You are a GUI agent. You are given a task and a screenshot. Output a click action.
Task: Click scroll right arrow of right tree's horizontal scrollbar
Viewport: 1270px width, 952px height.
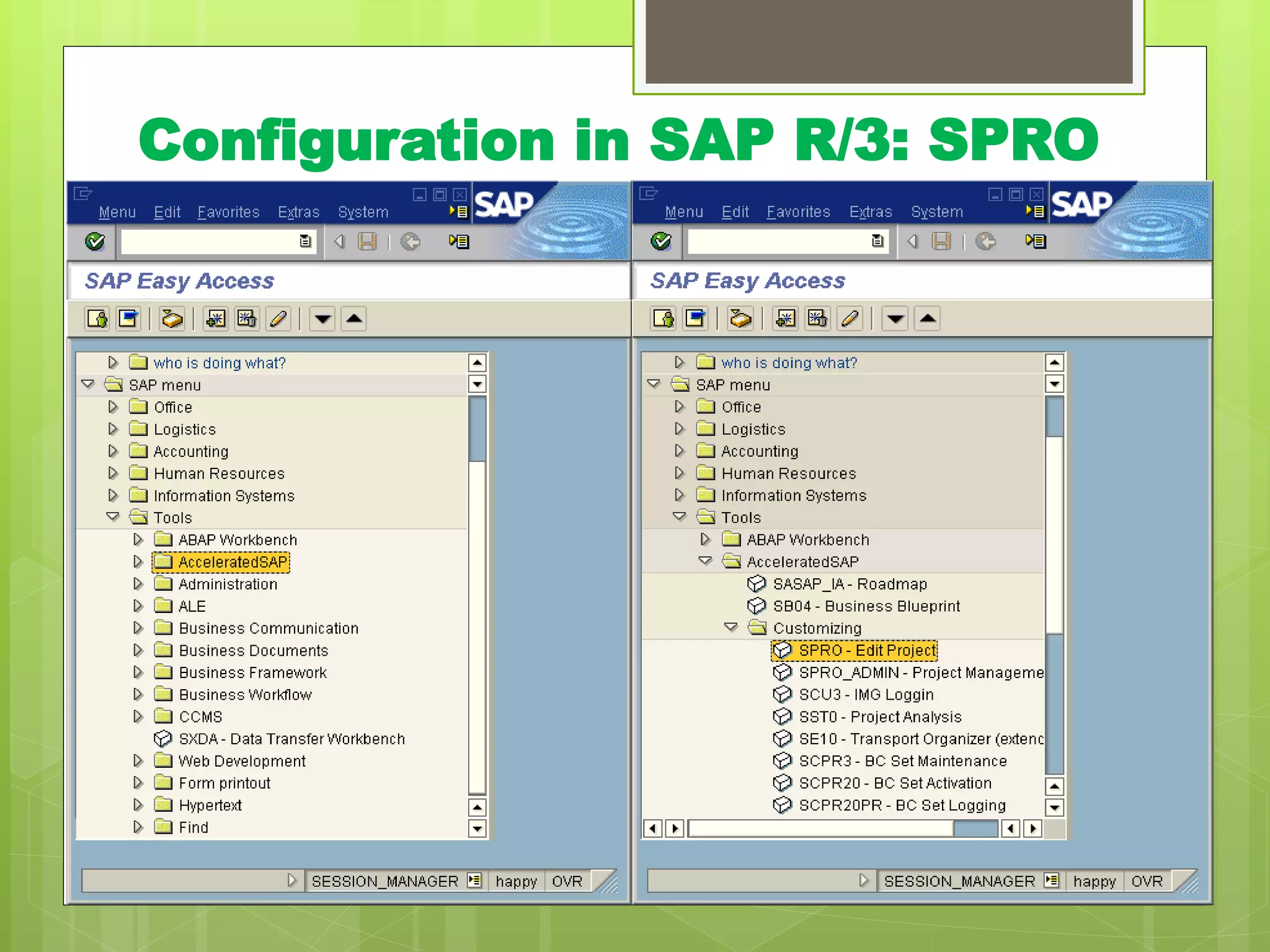[1032, 828]
